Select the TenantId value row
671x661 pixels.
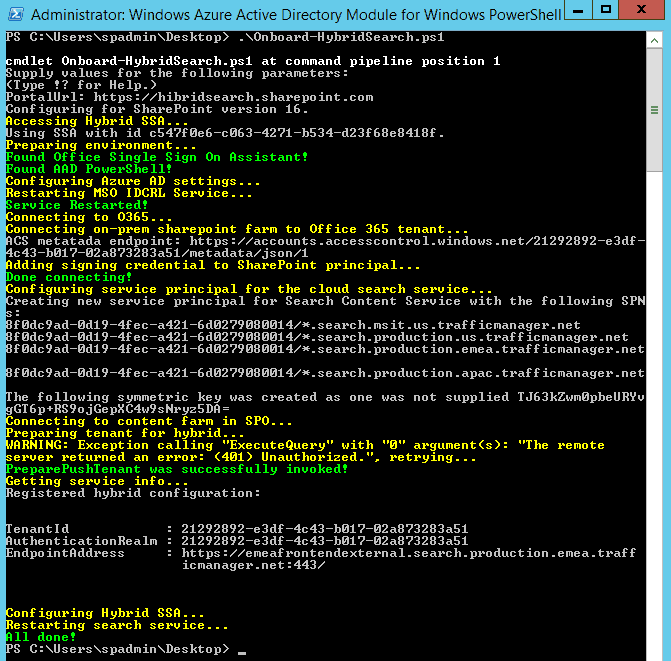pyautogui.click(x=237, y=529)
